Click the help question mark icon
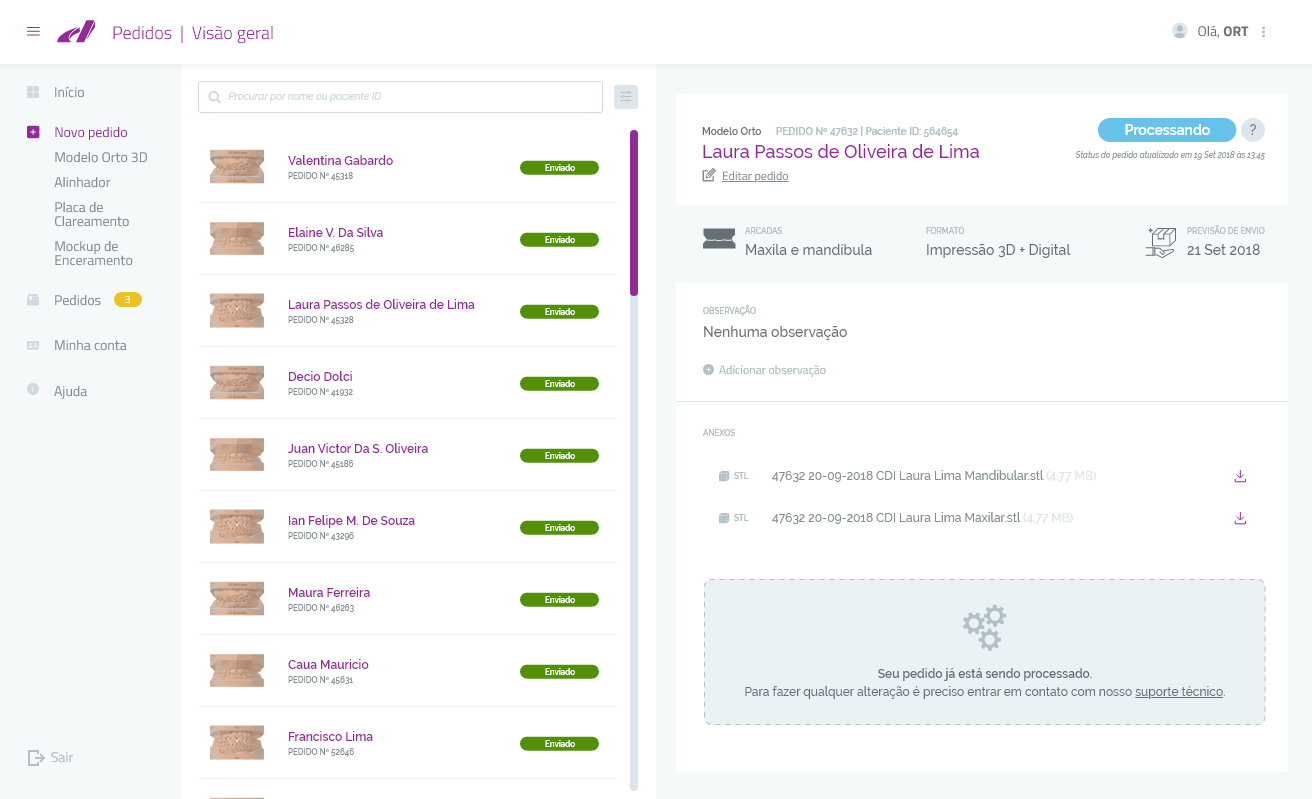This screenshot has width=1312, height=799. [1253, 130]
